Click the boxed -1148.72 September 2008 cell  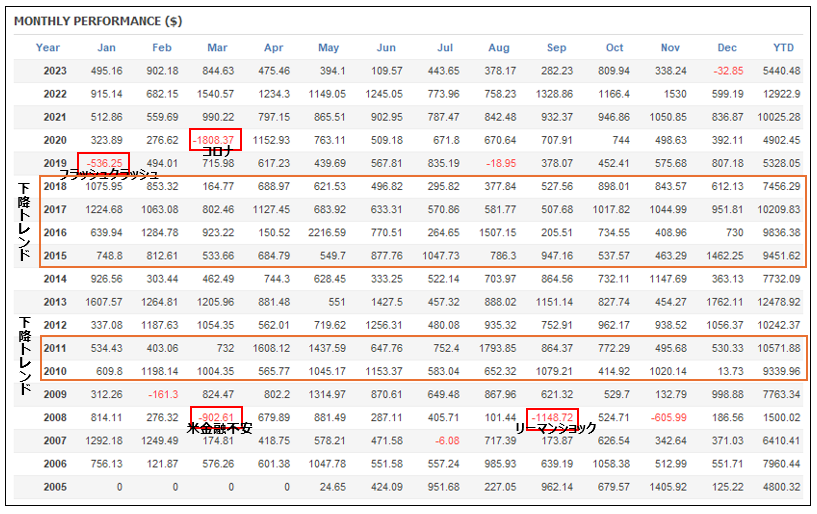[x=551, y=416]
